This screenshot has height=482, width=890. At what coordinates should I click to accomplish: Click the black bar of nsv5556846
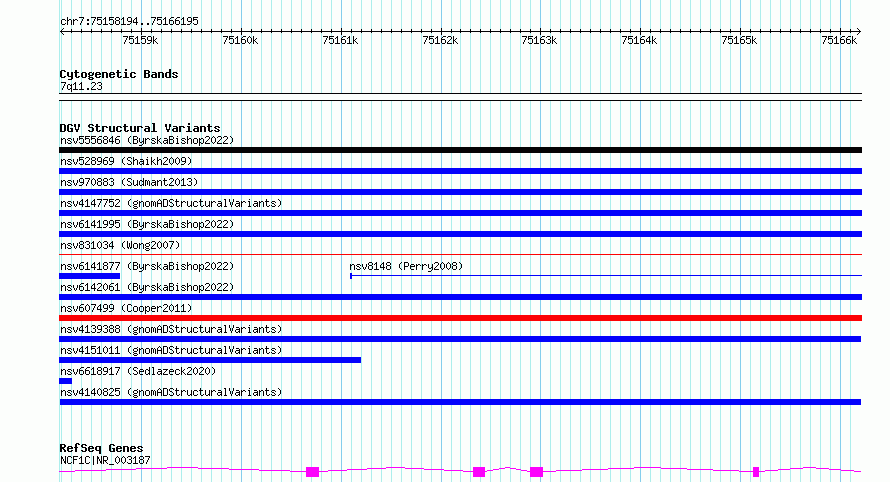tap(460, 150)
